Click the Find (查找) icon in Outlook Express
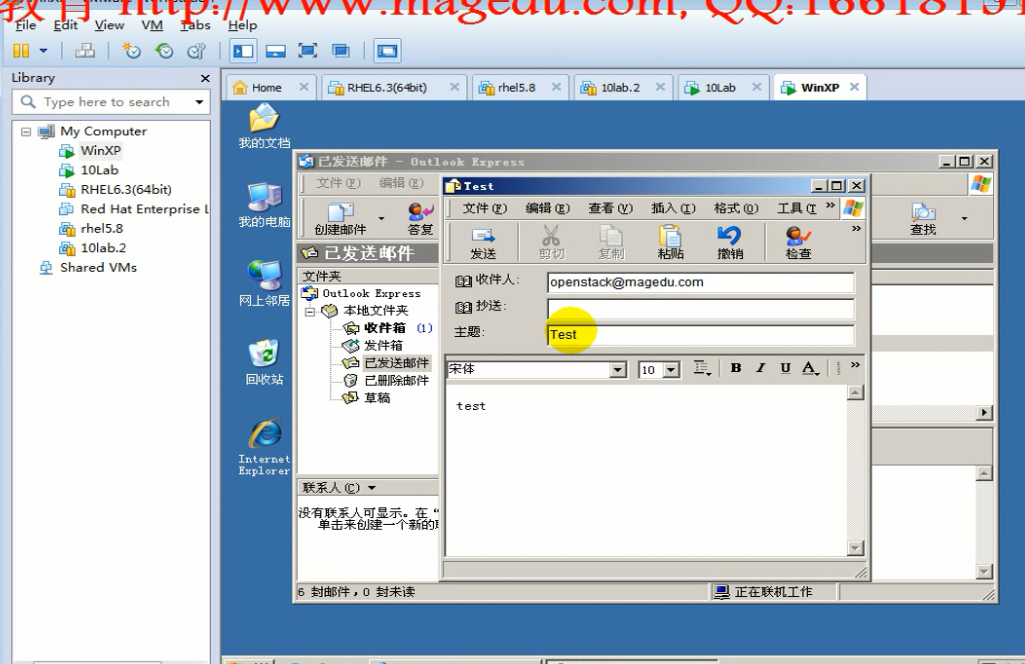 [923, 218]
